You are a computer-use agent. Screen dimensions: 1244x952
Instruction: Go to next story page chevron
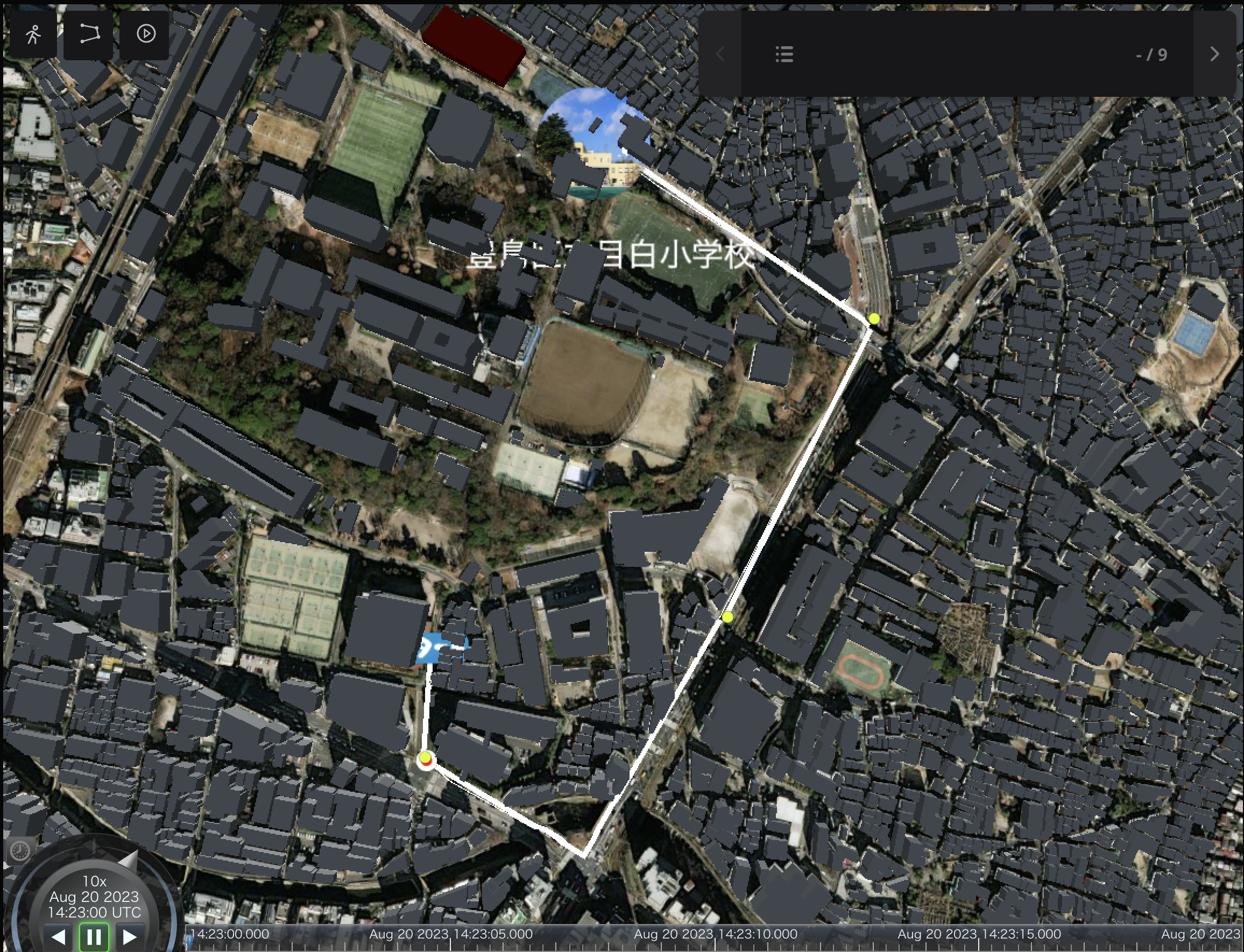[x=1214, y=54]
